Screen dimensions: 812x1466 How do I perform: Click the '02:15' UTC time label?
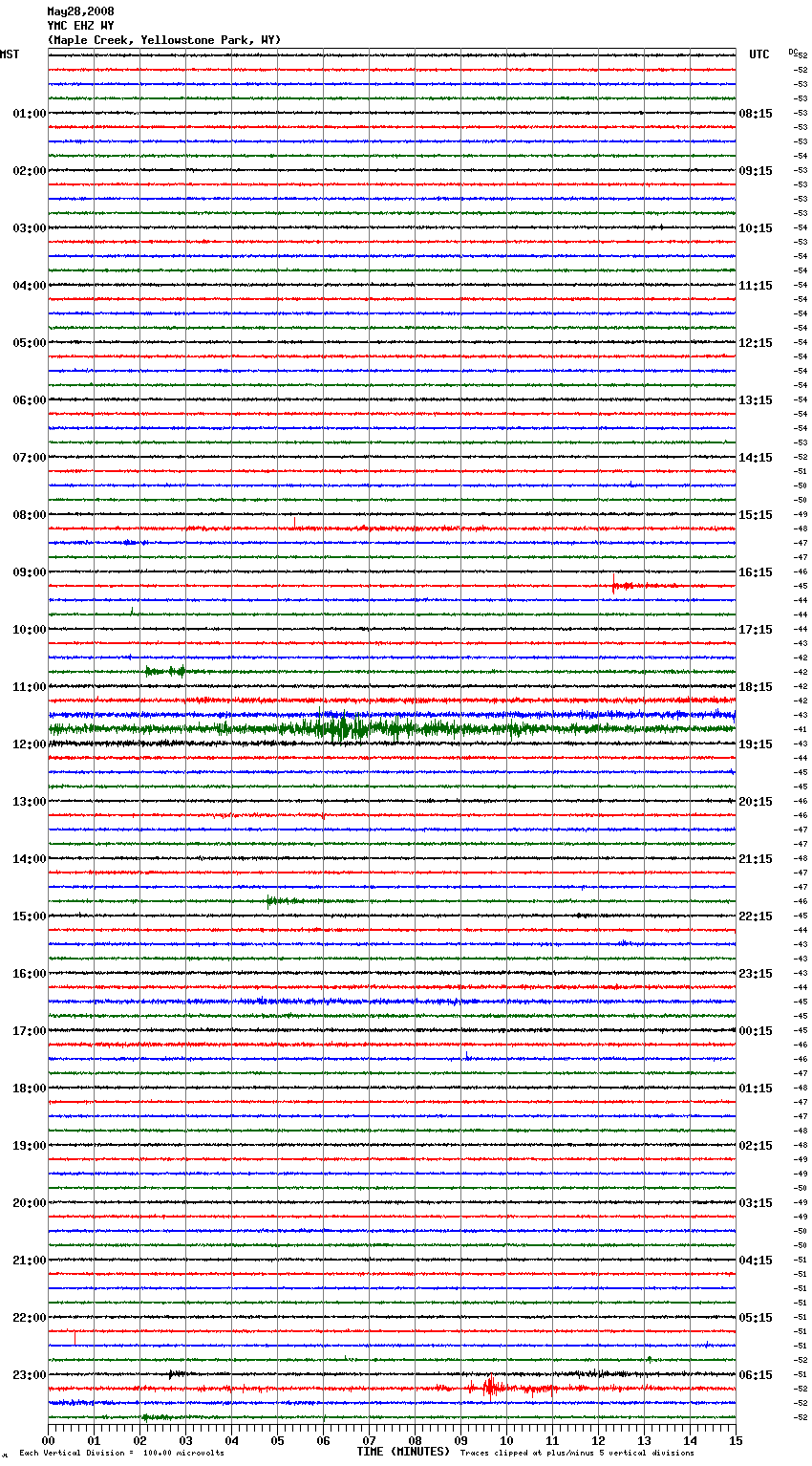[x=756, y=1146]
